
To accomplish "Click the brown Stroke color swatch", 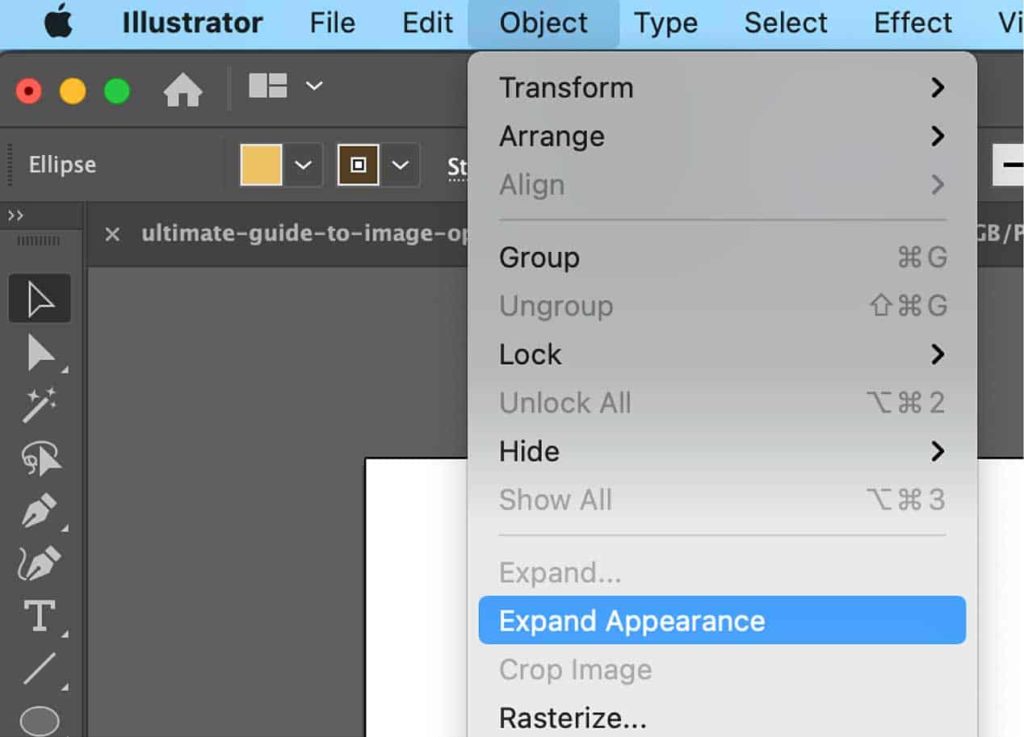I will (358, 165).
